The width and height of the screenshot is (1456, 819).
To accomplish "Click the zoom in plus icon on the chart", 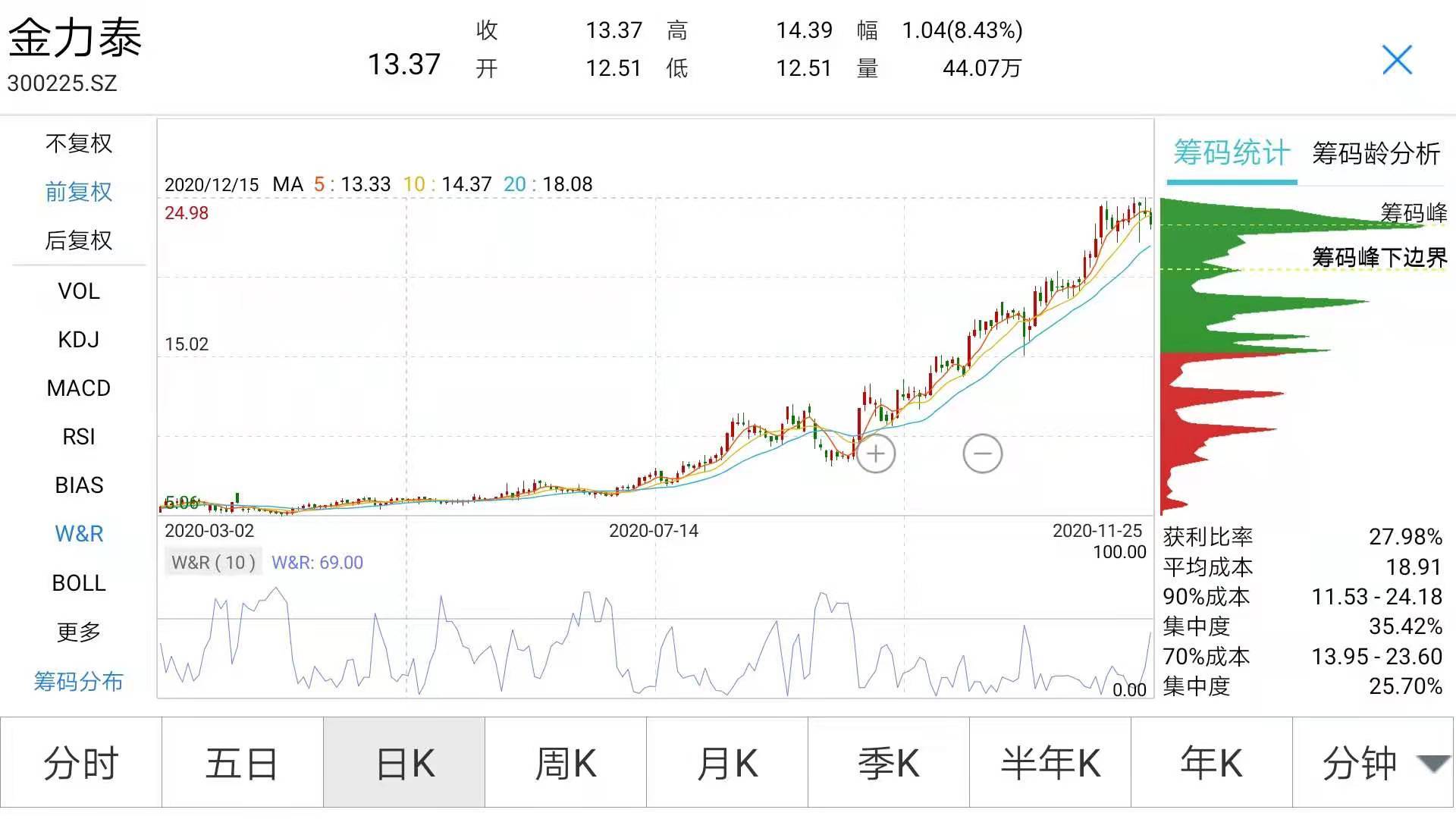I will click(876, 453).
